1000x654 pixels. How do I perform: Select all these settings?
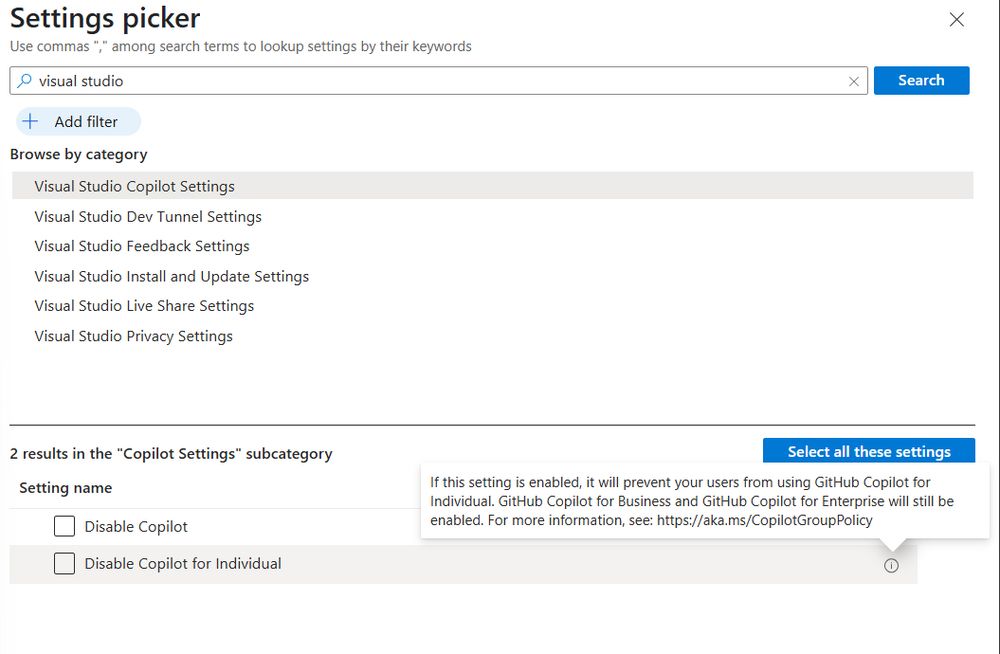pyautogui.click(x=869, y=451)
